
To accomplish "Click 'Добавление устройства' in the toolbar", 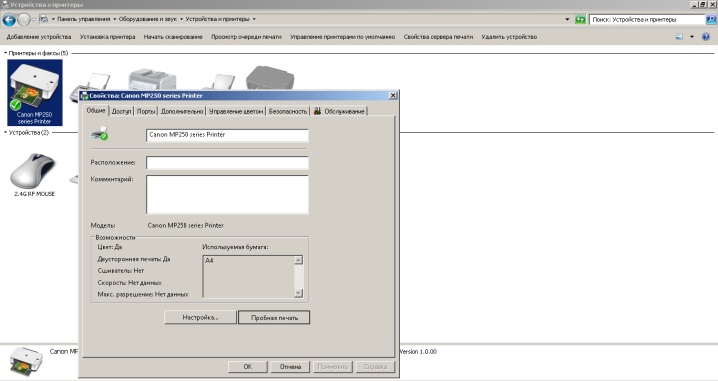I will [39, 37].
